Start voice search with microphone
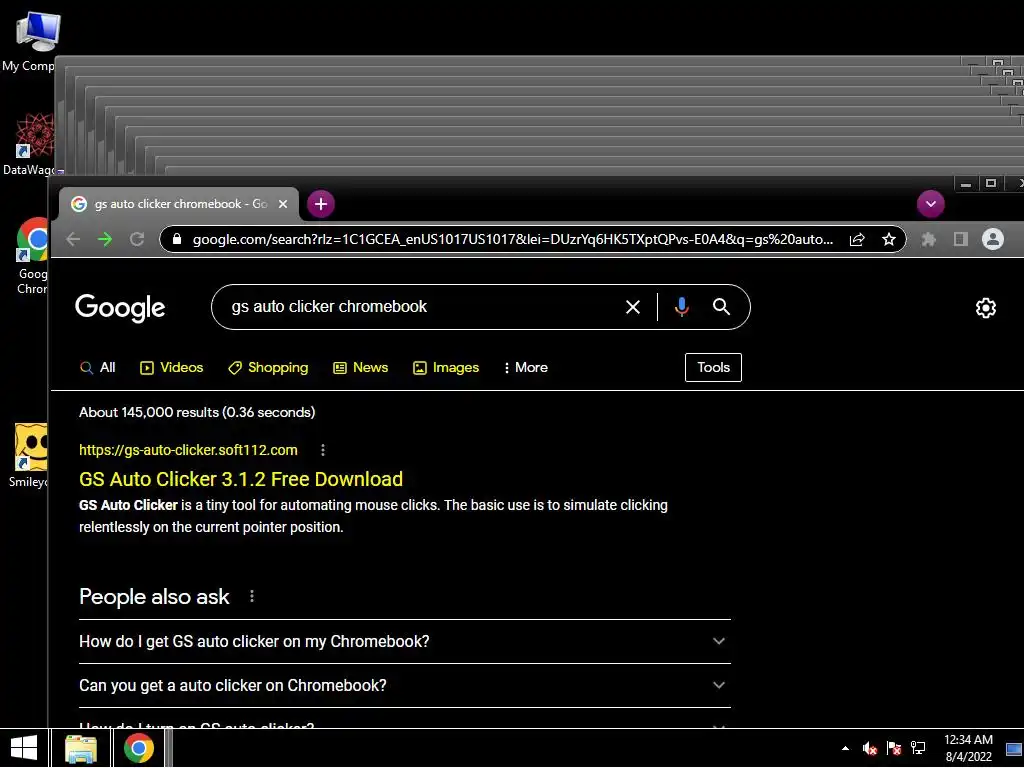 click(681, 307)
